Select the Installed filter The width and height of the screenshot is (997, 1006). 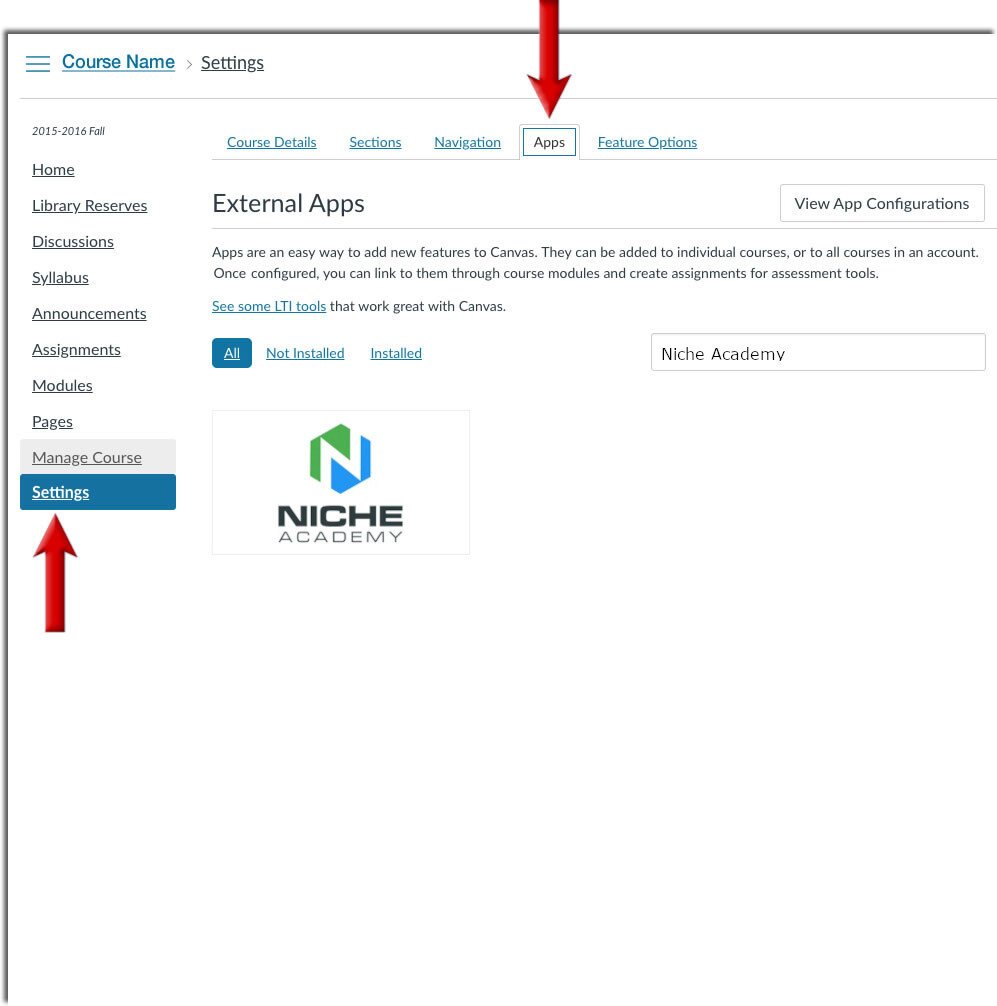tap(395, 352)
